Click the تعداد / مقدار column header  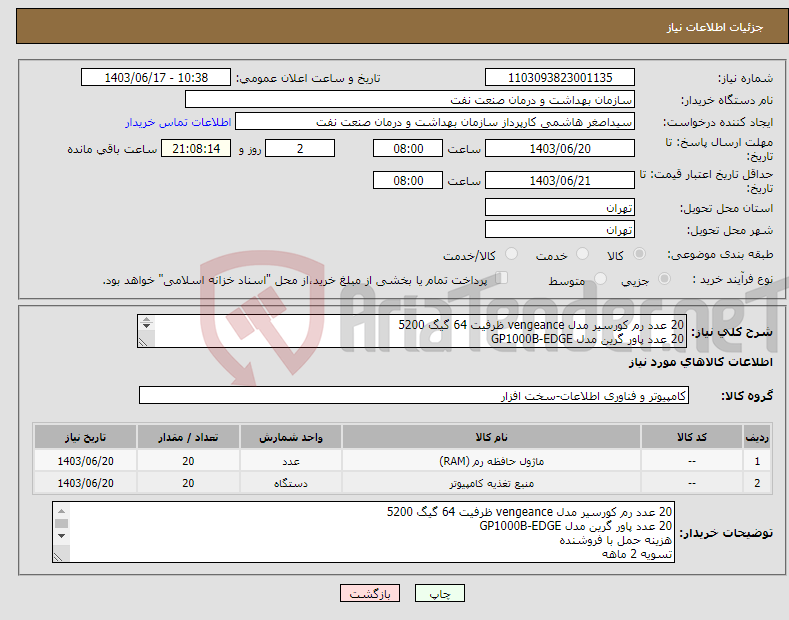188,437
